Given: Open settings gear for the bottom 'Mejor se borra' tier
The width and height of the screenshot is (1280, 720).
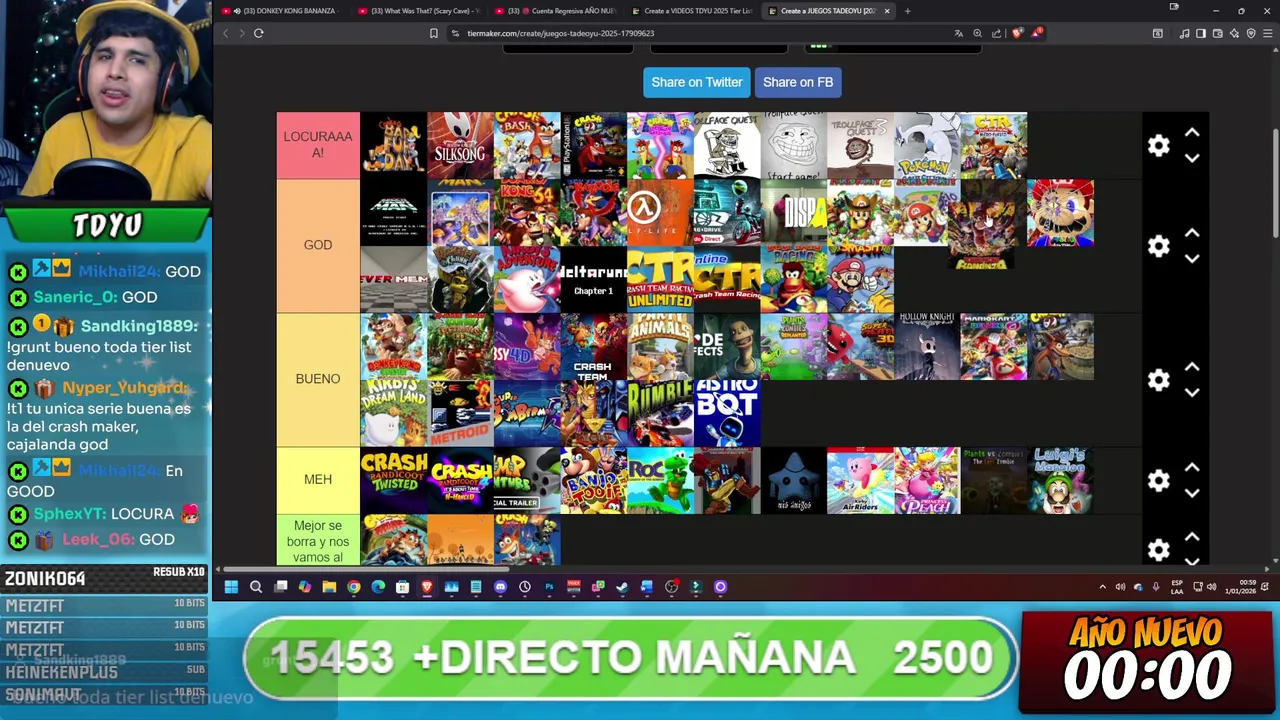Looking at the screenshot, I should point(1158,549).
